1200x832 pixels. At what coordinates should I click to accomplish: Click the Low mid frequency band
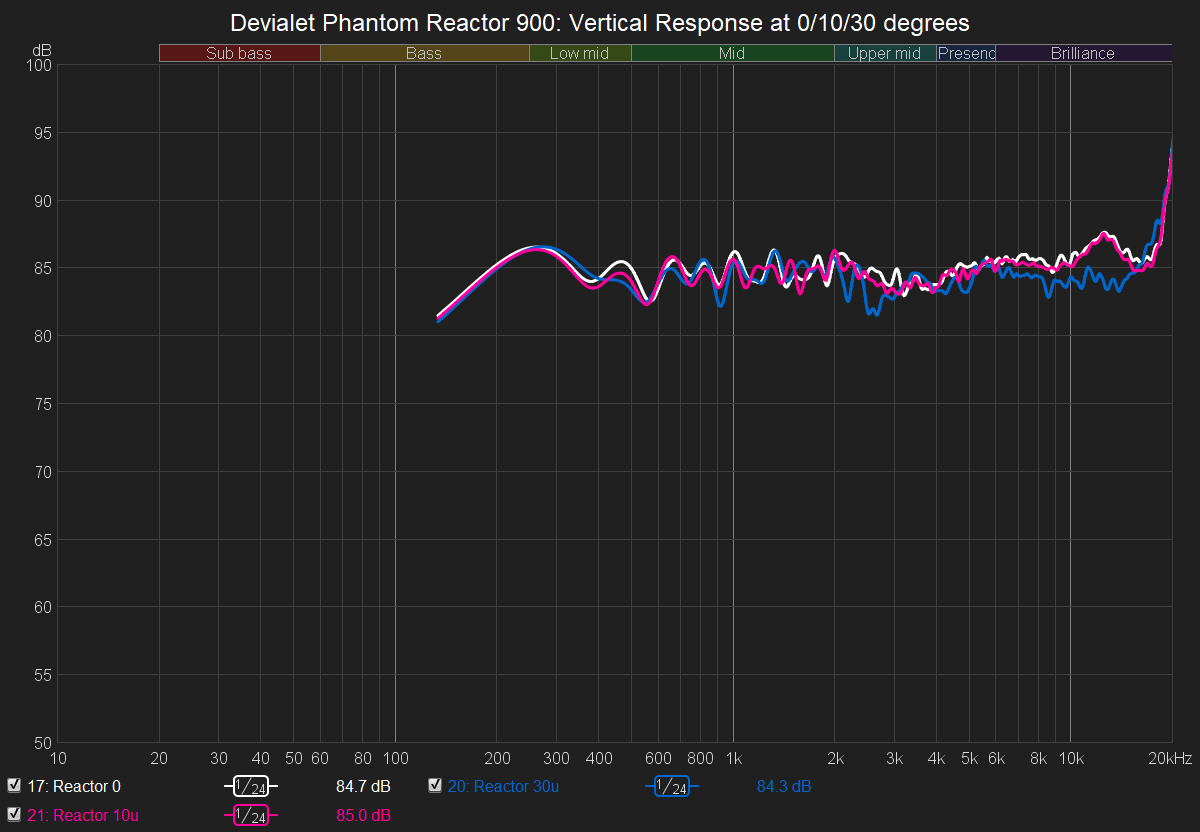[x=580, y=54]
